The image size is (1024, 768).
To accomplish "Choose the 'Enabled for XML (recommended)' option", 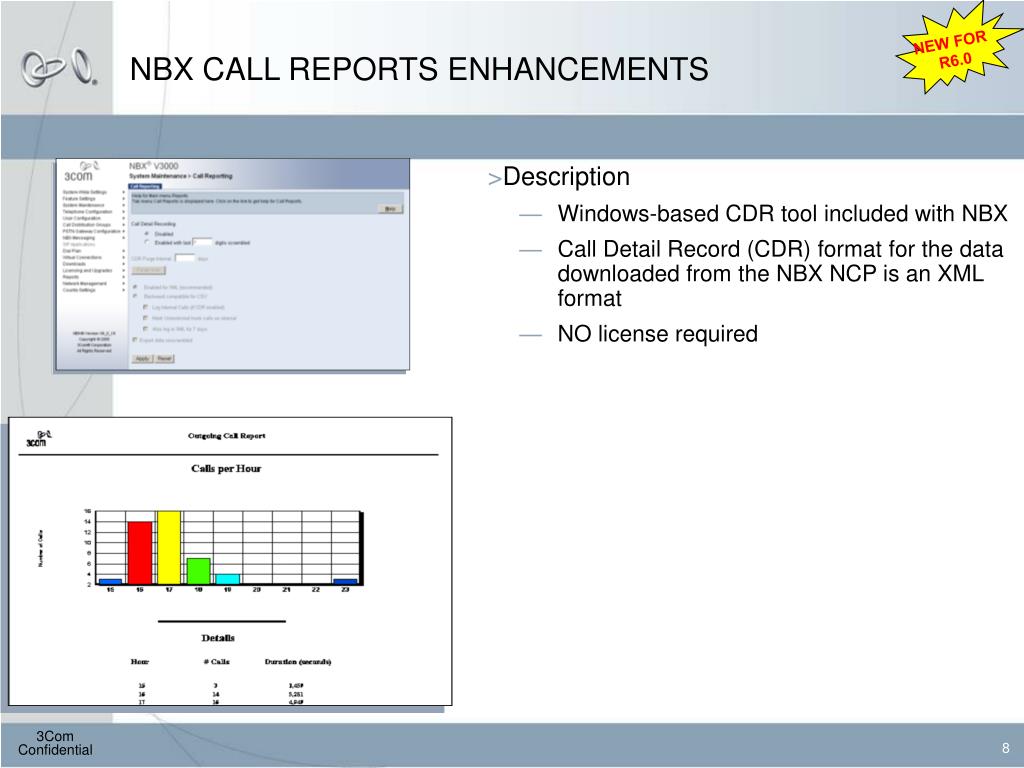I will (135, 287).
